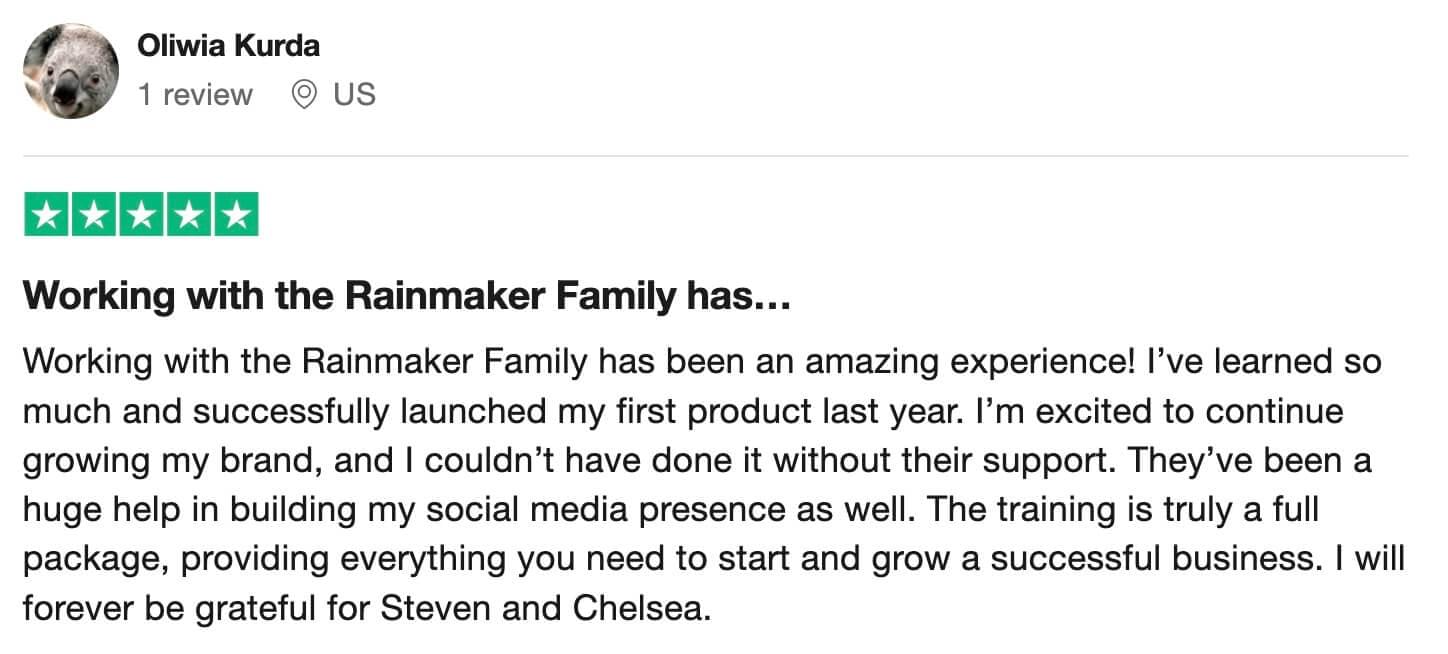The width and height of the screenshot is (1448, 654).
Task: Click the second green rating star
Action: [93, 214]
